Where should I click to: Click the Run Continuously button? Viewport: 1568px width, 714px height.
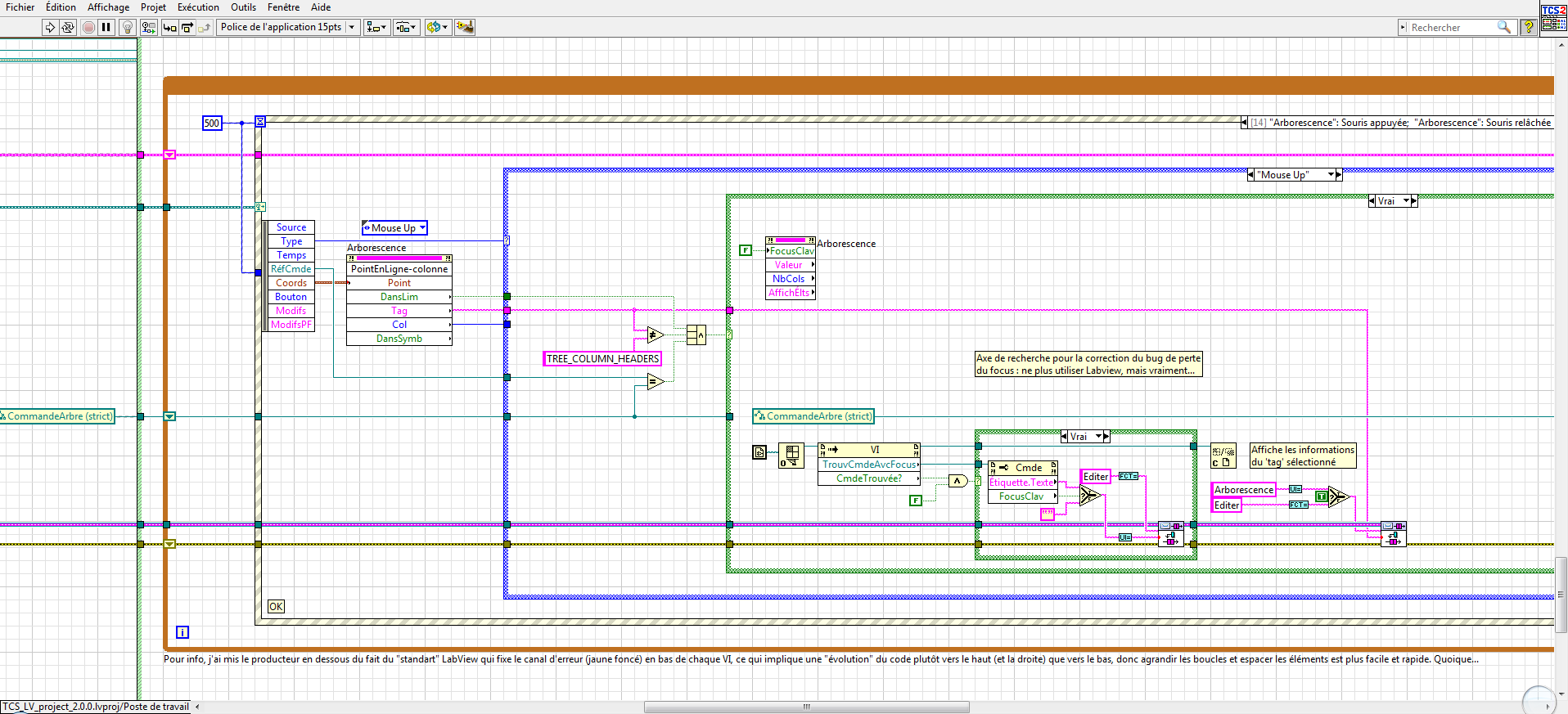pyautogui.click(x=68, y=27)
